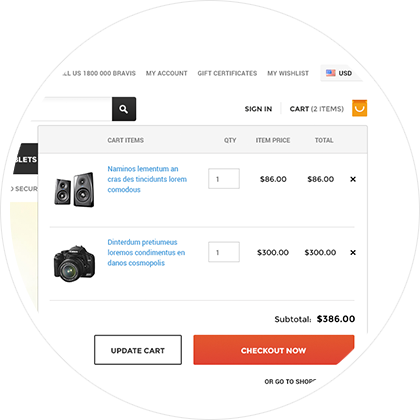Select the camera product thumbnail
This screenshot has width=420, height=420.
point(74,263)
